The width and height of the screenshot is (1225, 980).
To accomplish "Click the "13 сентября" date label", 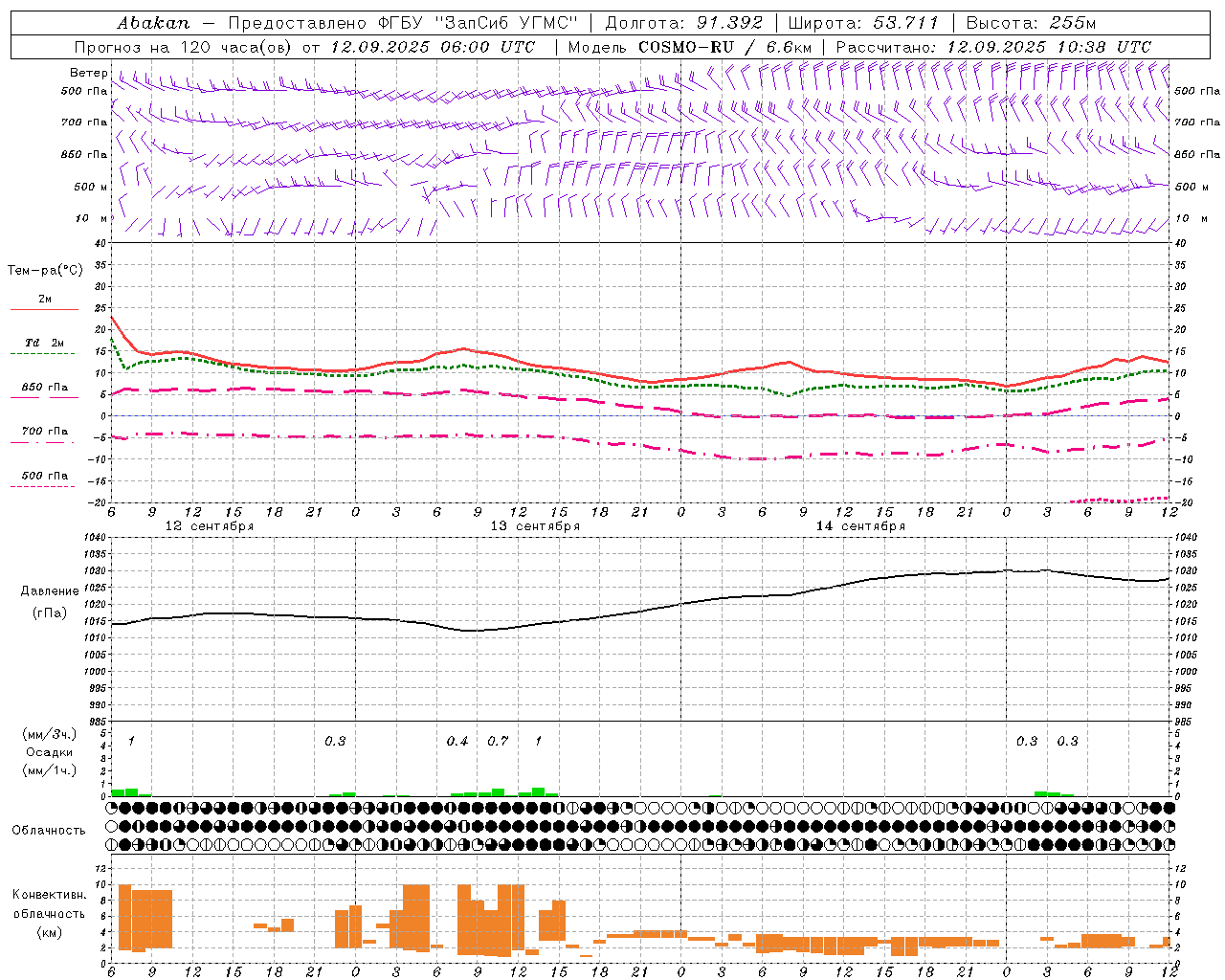I will point(535,526).
